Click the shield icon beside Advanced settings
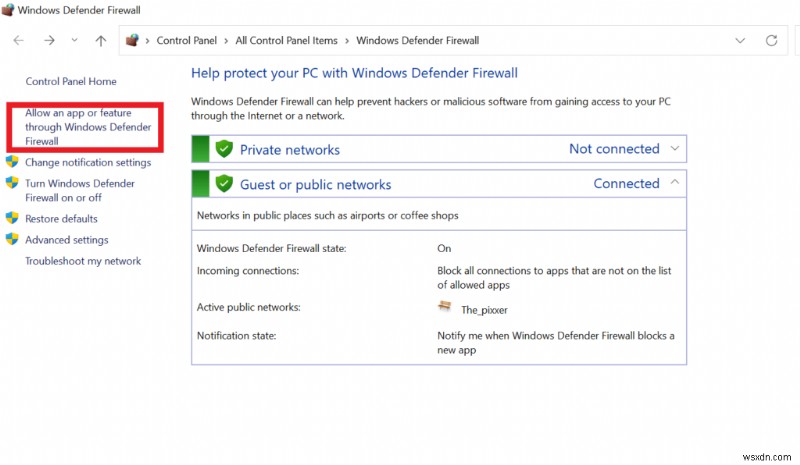 pyautogui.click(x=12, y=240)
